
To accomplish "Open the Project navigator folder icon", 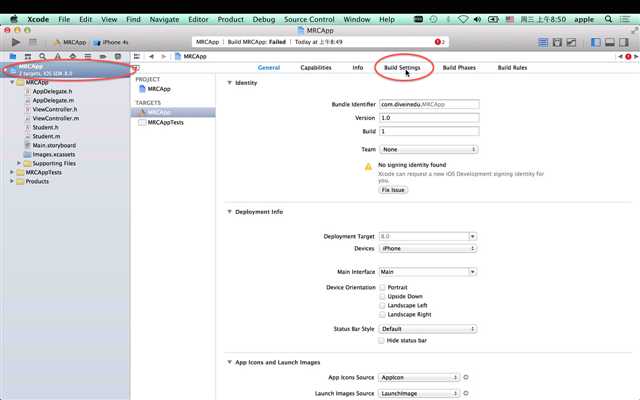I will click(x=13, y=56).
